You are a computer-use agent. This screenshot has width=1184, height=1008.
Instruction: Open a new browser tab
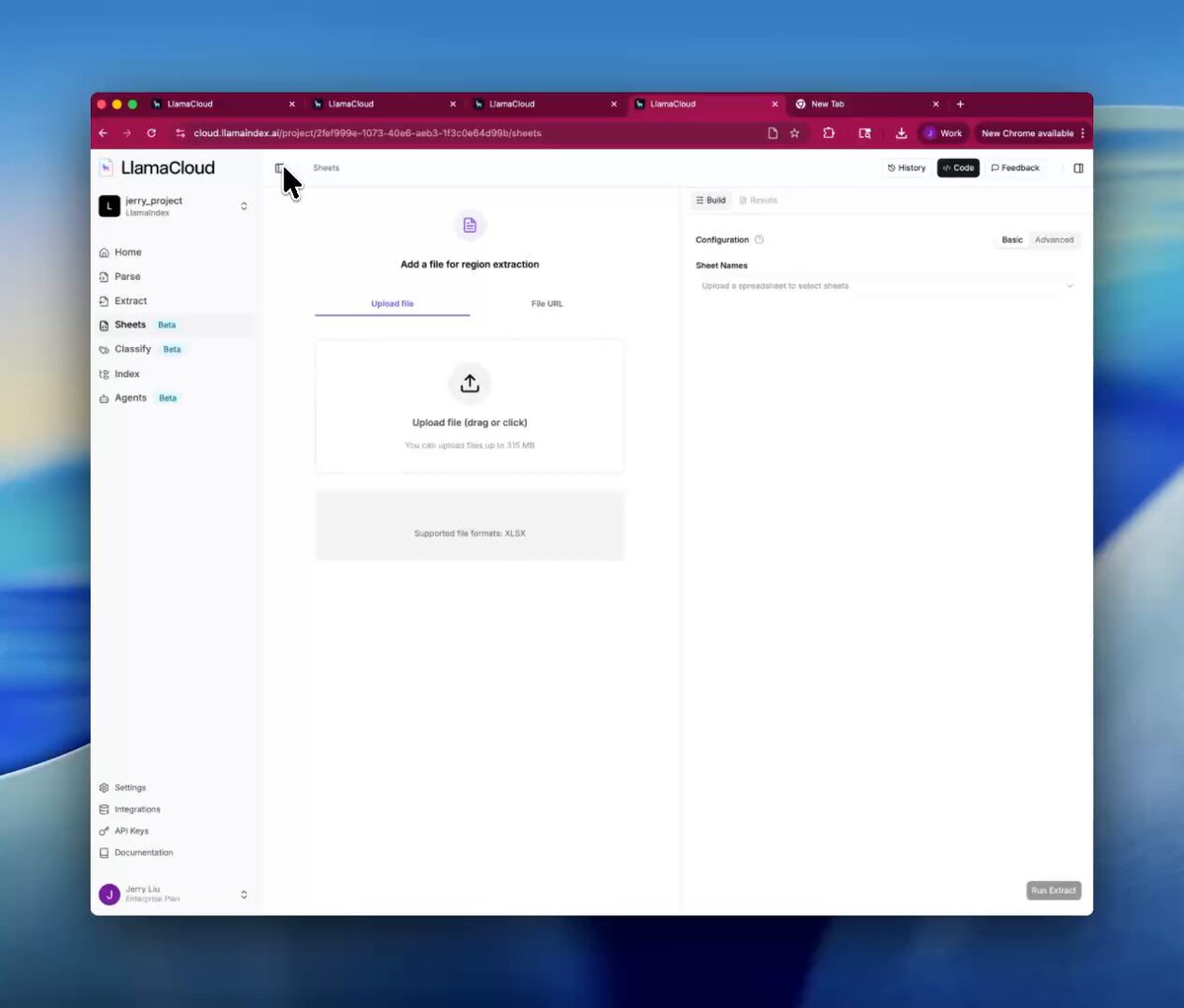point(960,104)
